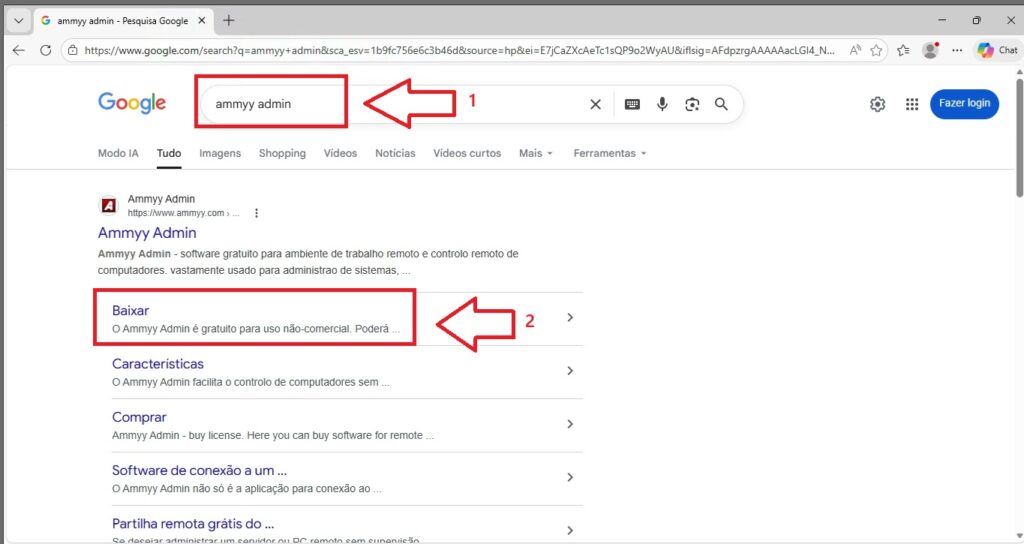The width and height of the screenshot is (1024, 544).
Task: Open the Copilot Chat button
Action: click(x=997, y=50)
